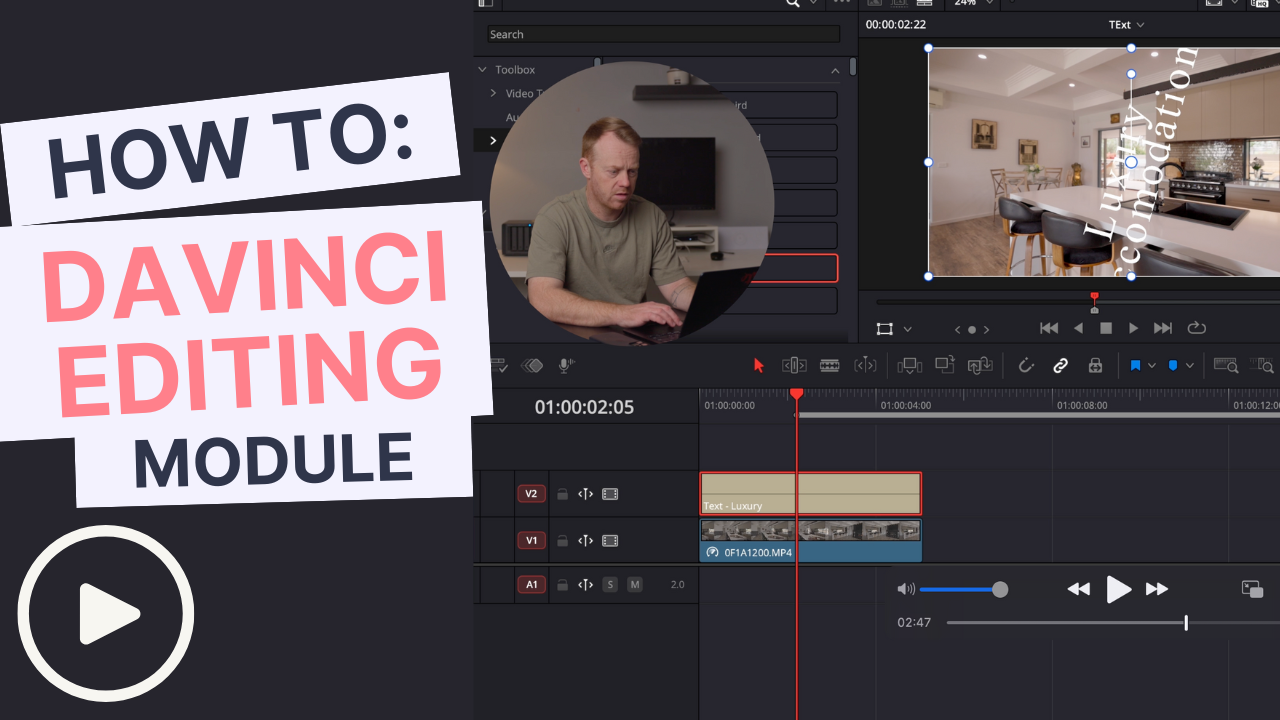The image size is (1280, 720).
Task: Disable the V1 video track filmstrip
Action: (610, 541)
